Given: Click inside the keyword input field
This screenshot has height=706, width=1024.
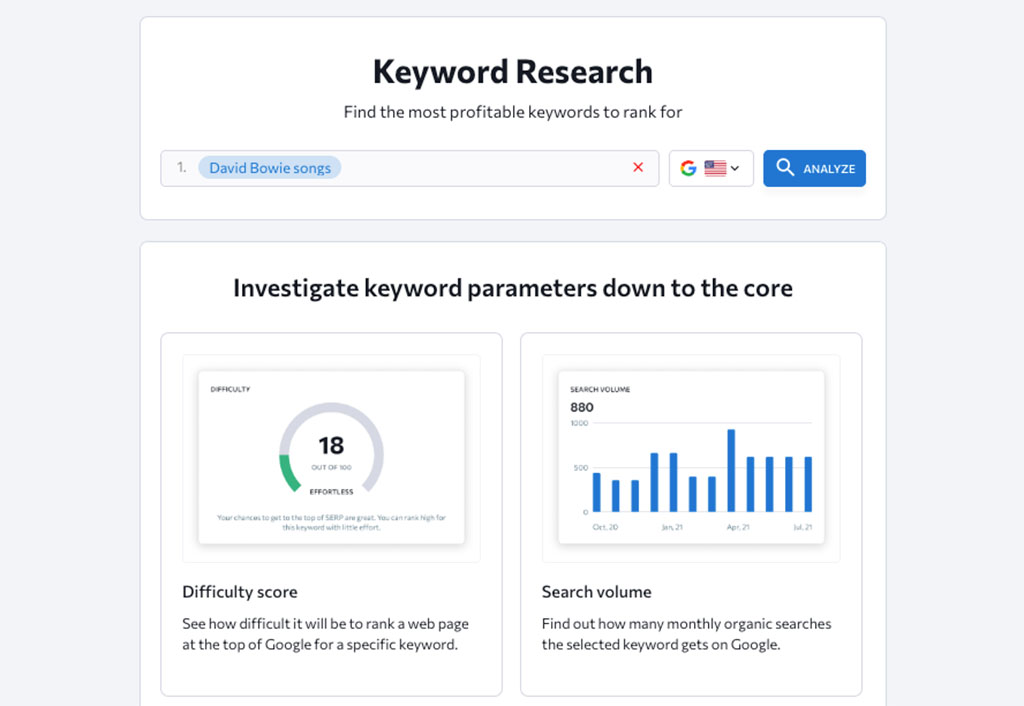Looking at the screenshot, I should coord(409,168).
